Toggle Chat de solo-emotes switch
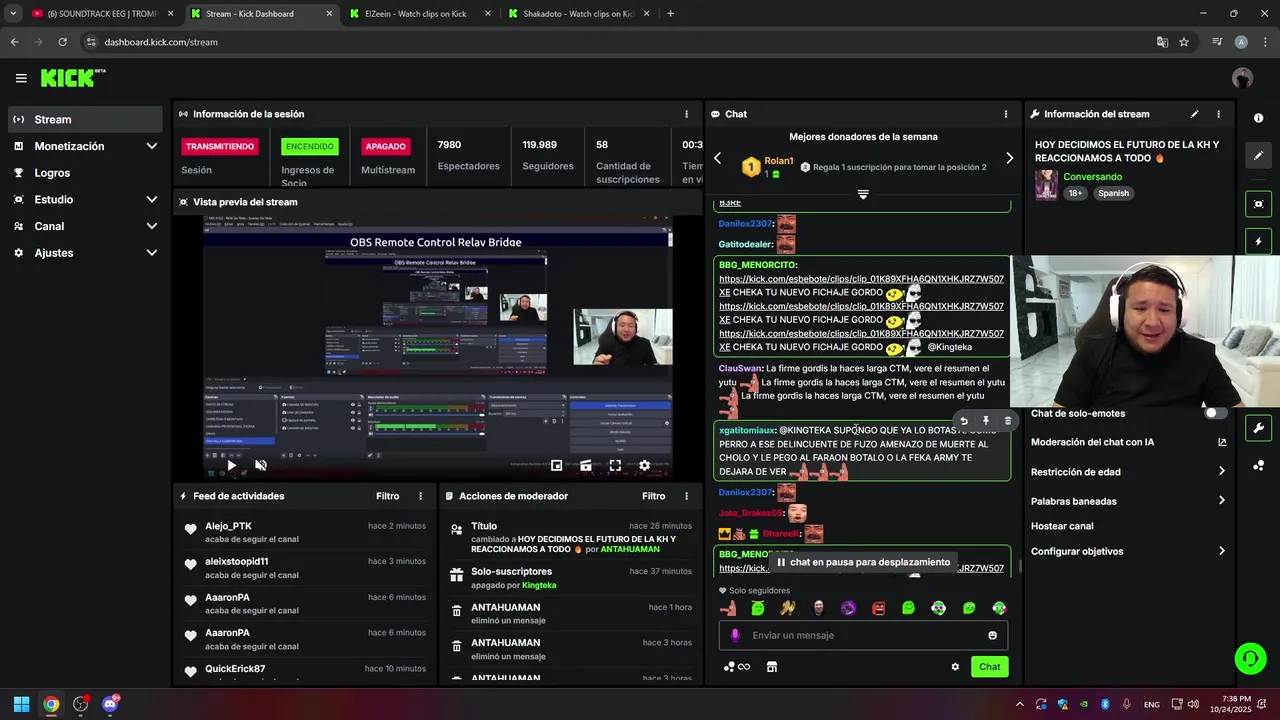The height and width of the screenshot is (720, 1280). 1215,413
